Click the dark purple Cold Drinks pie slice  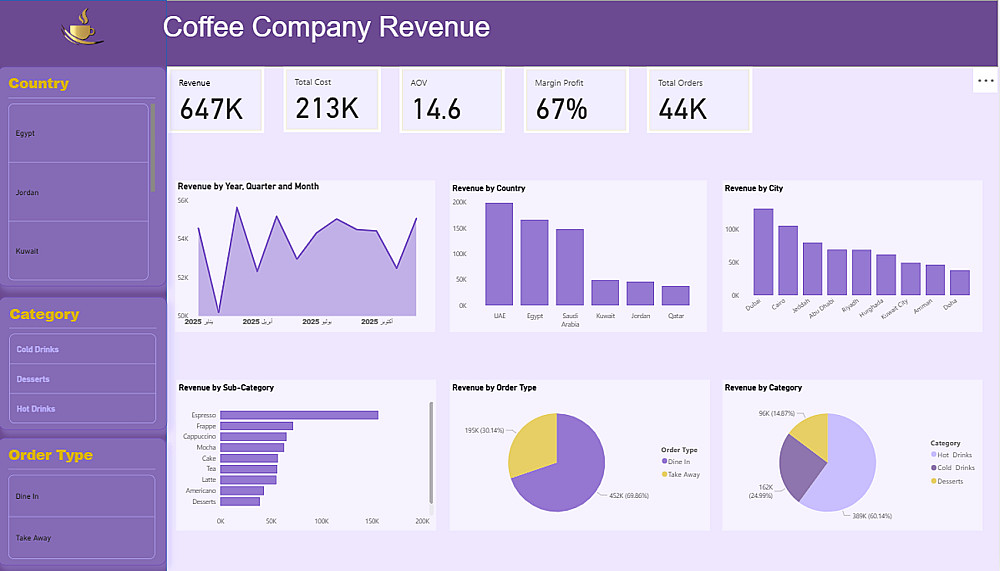tap(799, 469)
